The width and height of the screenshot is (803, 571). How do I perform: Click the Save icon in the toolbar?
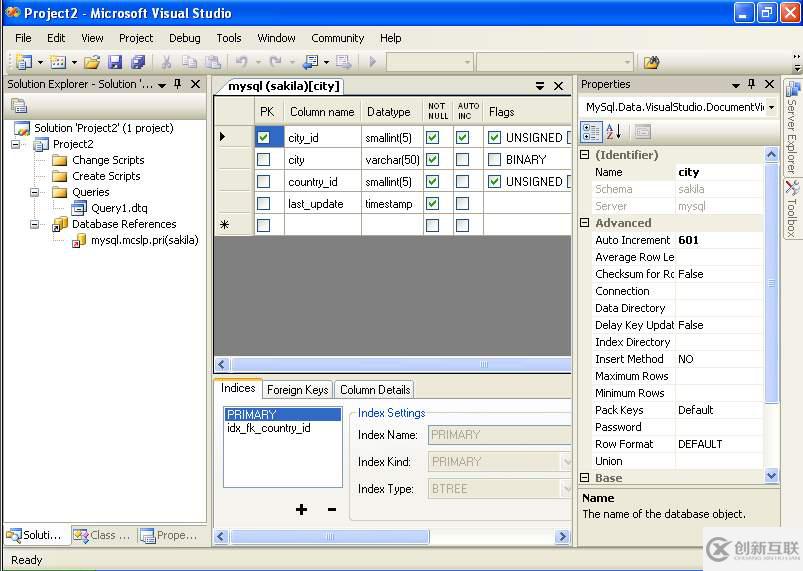pos(115,62)
